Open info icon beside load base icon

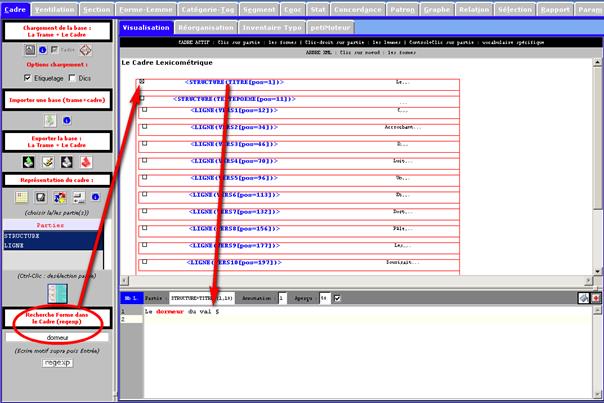click(x=43, y=50)
